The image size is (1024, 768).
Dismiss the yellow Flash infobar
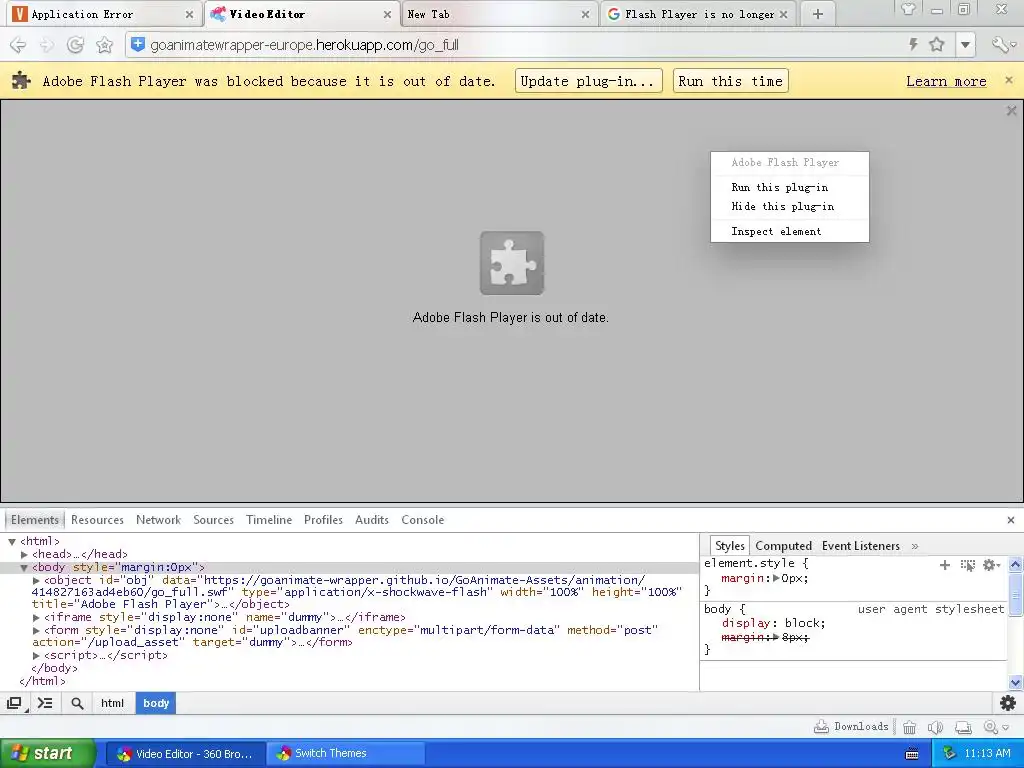(1009, 80)
